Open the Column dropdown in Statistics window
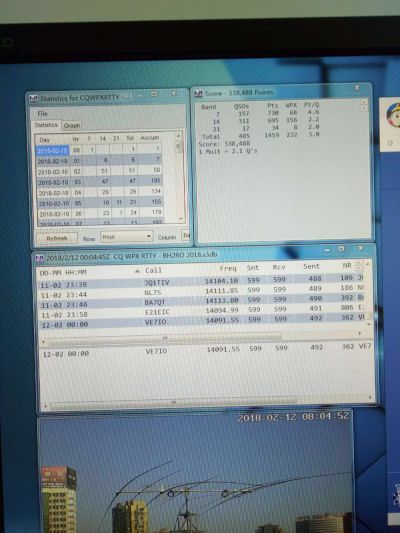Image resolution: width=400 pixels, height=533 pixels. click(186, 235)
